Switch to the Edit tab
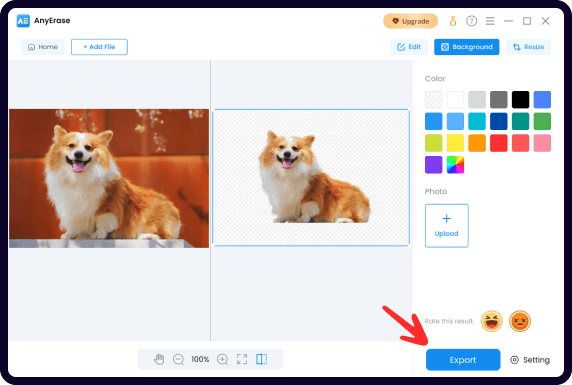Image resolution: width=572 pixels, height=385 pixels. pyautogui.click(x=409, y=47)
